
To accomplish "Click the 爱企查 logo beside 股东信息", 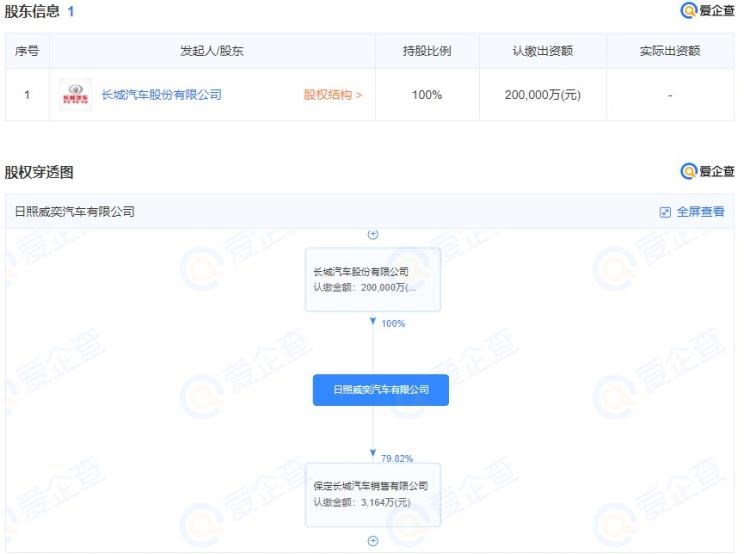I will (707, 10).
